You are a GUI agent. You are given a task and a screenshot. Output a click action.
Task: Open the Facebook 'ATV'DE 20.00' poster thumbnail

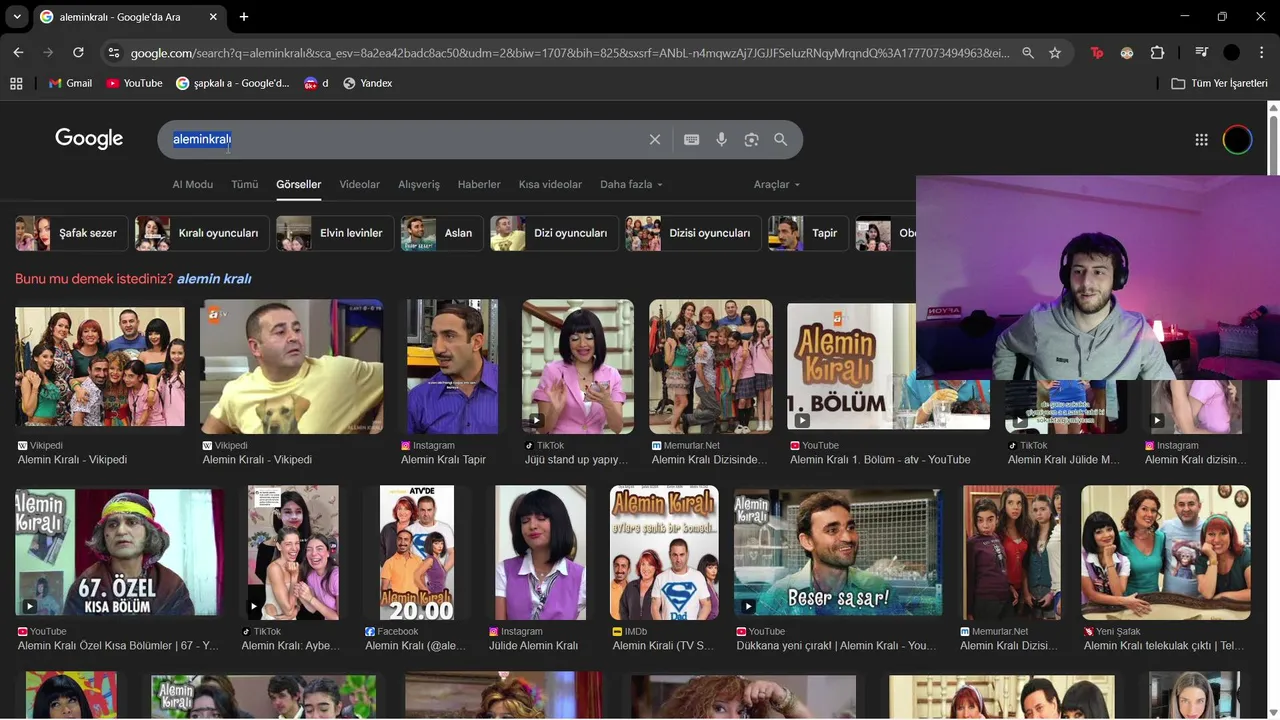click(417, 552)
